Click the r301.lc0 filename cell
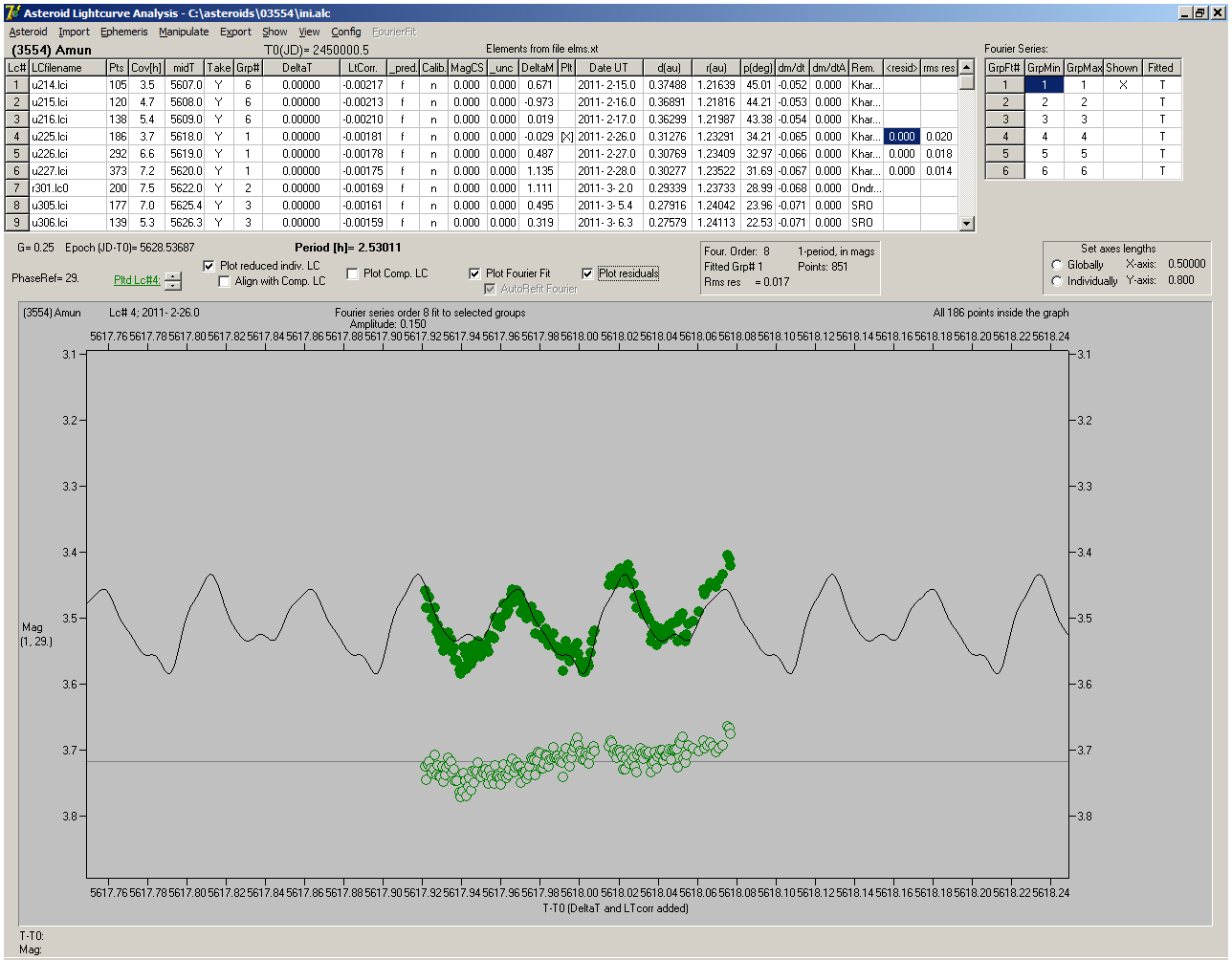Image resolution: width=1232 pixels, height=960 pixels. (x=67, y=188)
